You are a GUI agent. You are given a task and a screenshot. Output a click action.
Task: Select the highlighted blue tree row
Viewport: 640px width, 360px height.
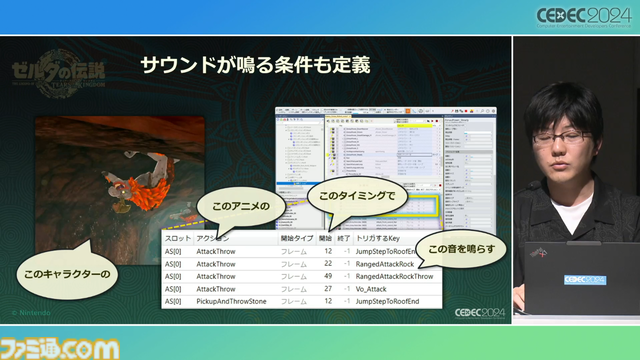(x=300, y=183)
